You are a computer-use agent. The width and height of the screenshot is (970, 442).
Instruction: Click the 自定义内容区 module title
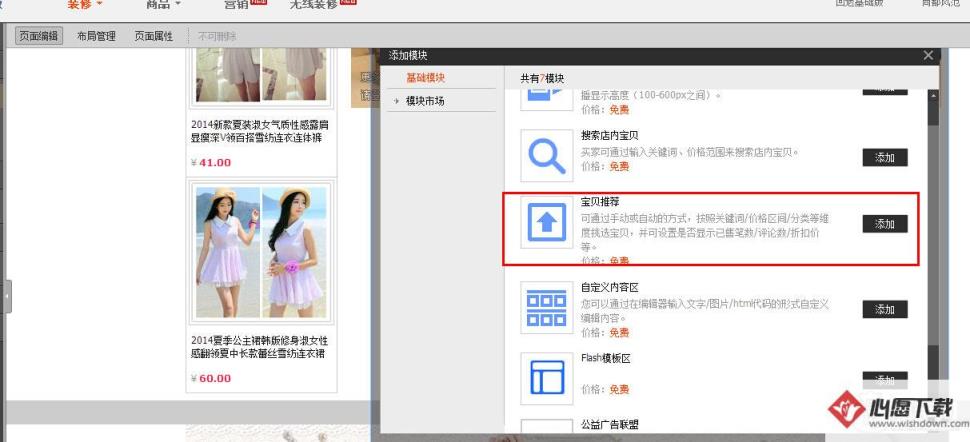[610, 288]
